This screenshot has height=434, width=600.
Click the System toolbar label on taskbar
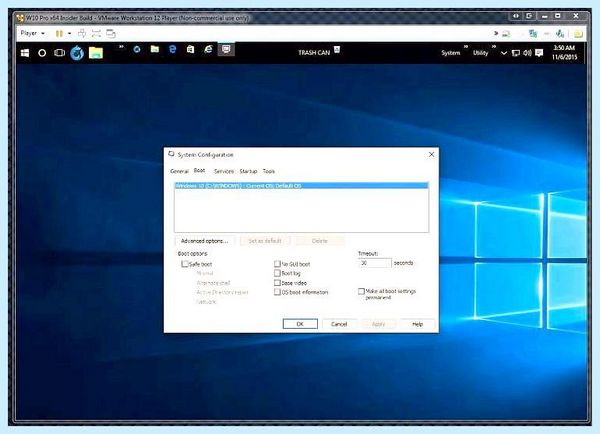[x=451, y=53]
